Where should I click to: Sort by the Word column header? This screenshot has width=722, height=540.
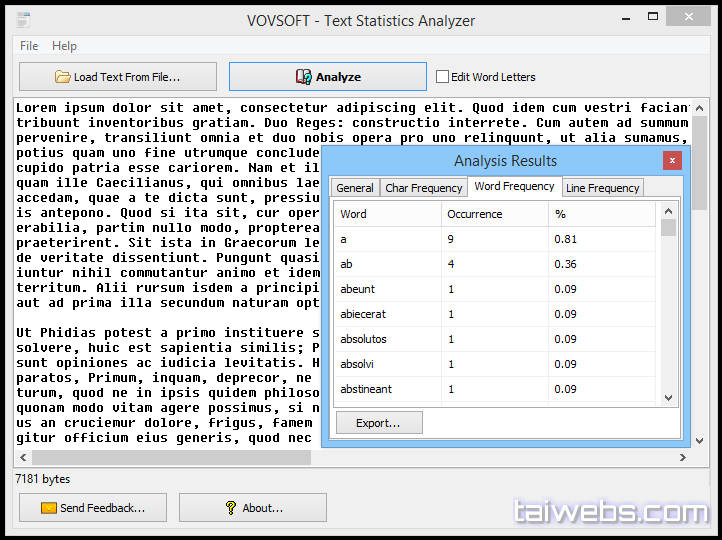point(354,214)
